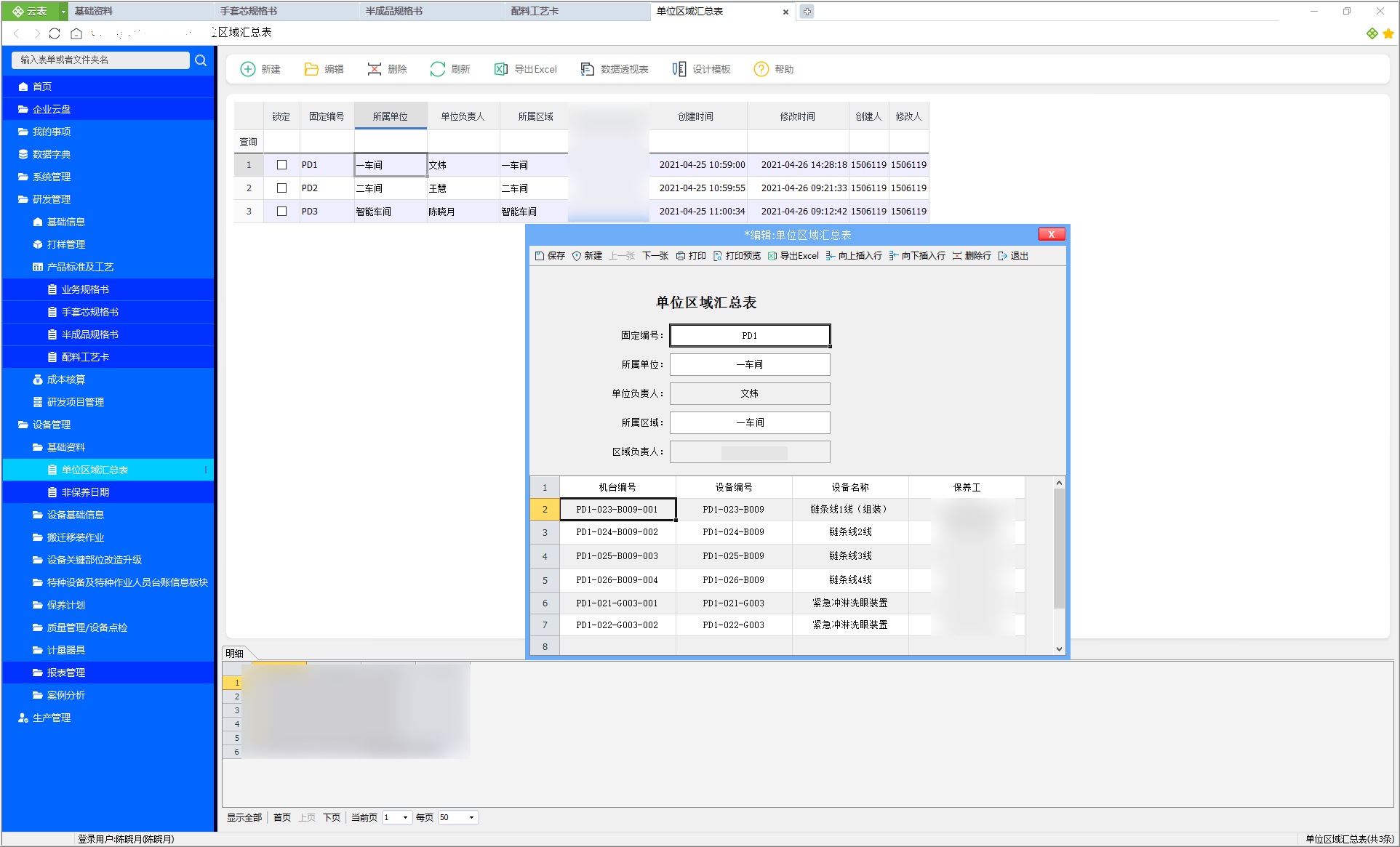Click the sidebar search magnifier icon

coord(201,60)
